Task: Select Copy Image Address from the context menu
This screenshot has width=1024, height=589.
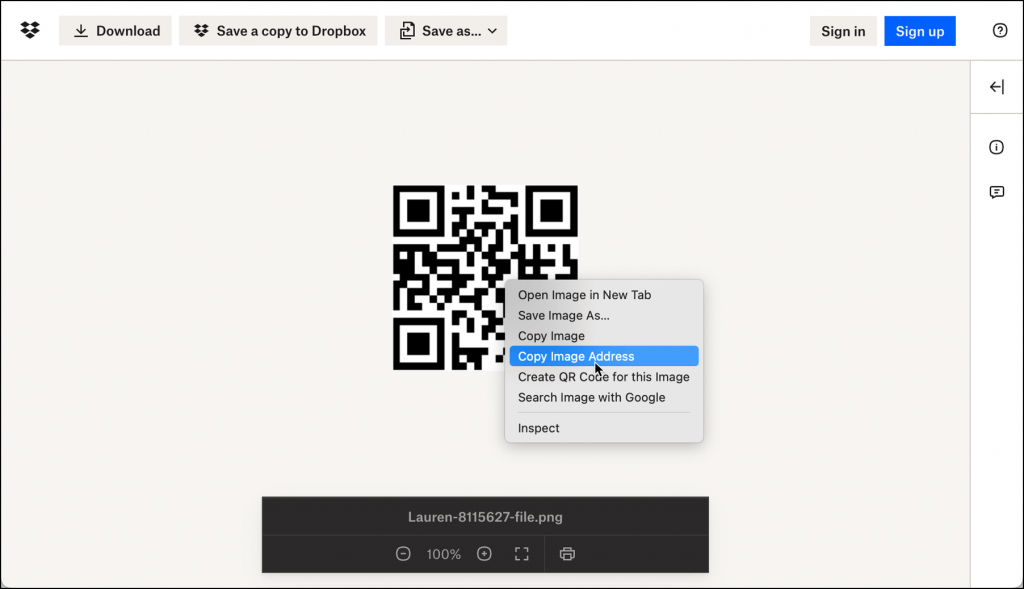Action: (575, 356)
